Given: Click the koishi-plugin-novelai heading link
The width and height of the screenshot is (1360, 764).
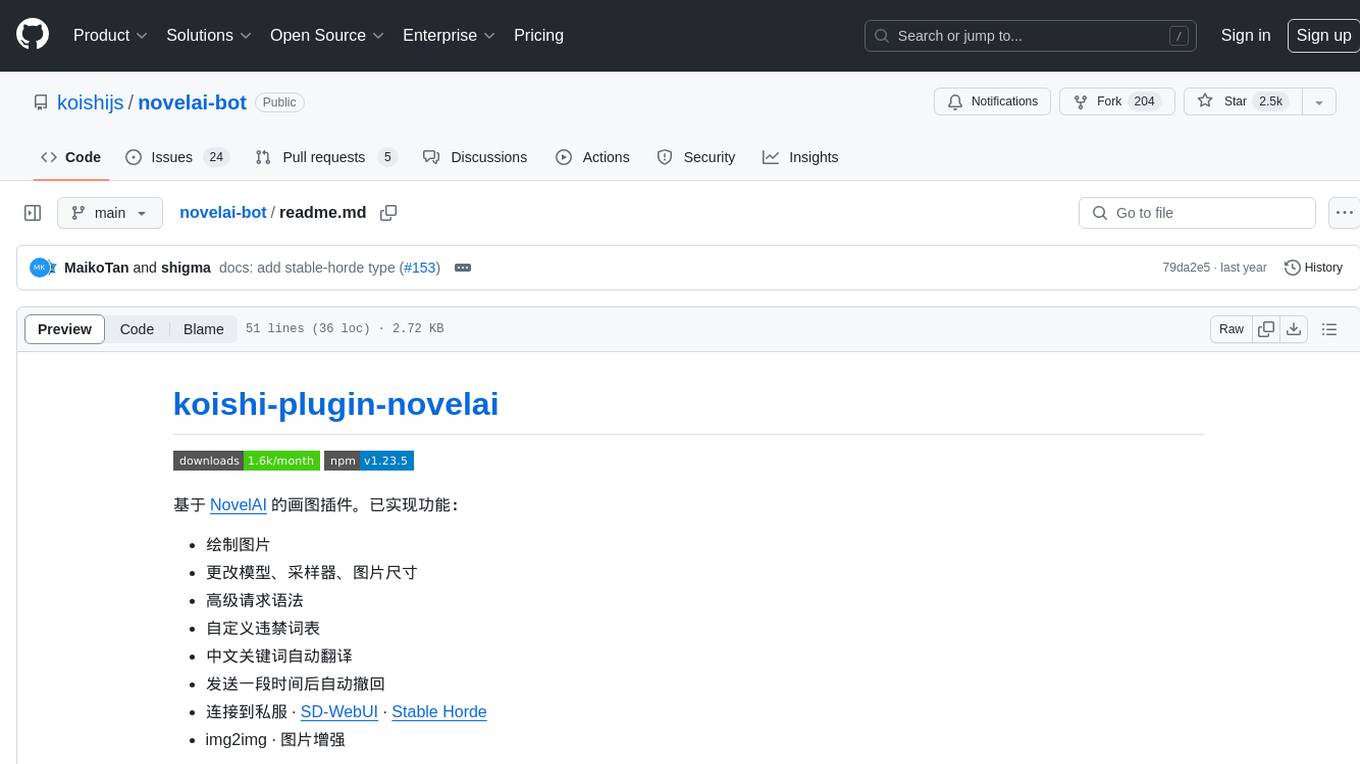Looking at the screenshot, I should coord(336,404).
